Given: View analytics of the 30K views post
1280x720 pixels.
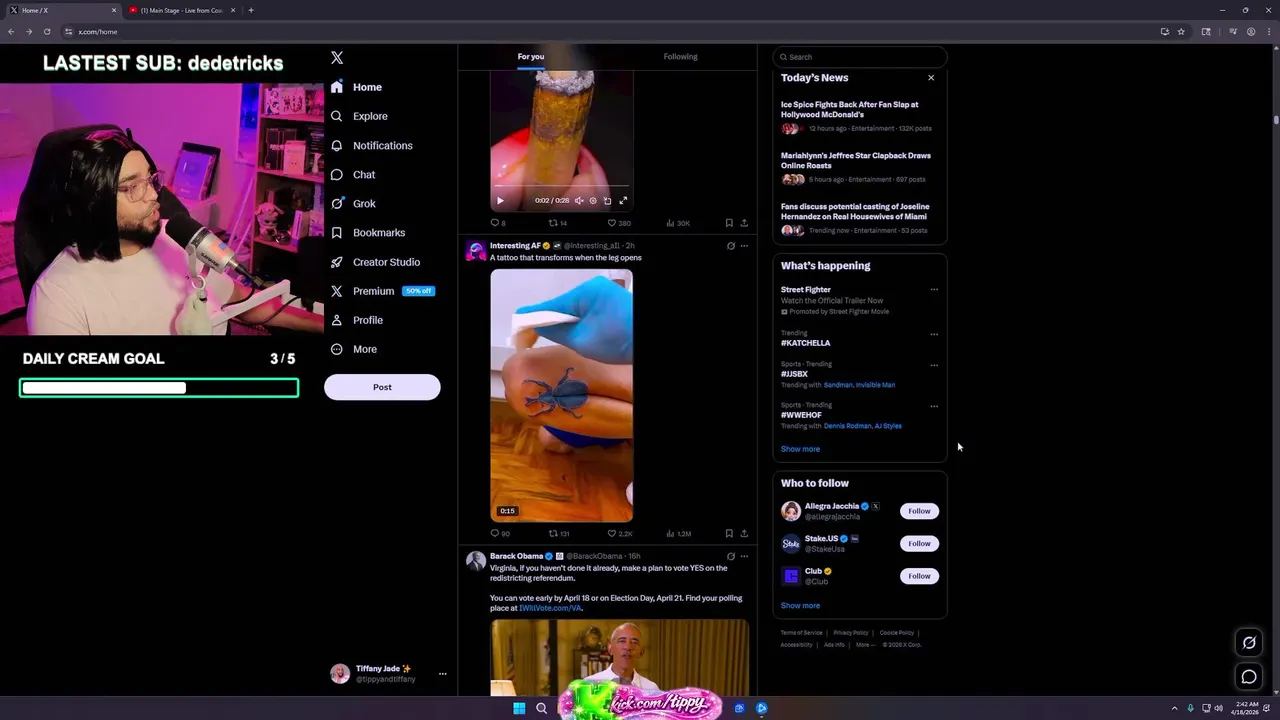Looking at the screenshot, I should click(x=678, y=223).
